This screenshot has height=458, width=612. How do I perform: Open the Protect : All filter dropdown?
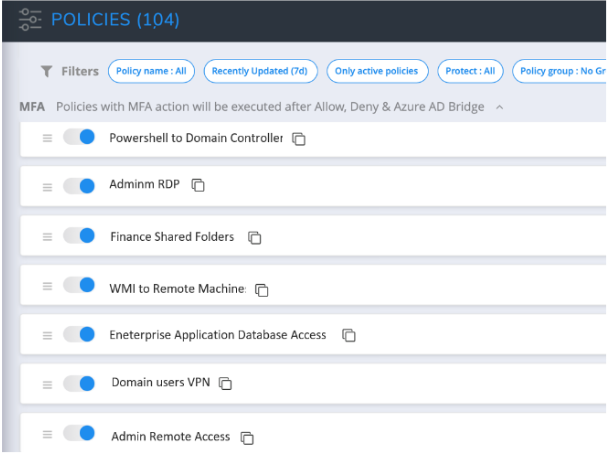pyautogui.click(x=470, y=71)
